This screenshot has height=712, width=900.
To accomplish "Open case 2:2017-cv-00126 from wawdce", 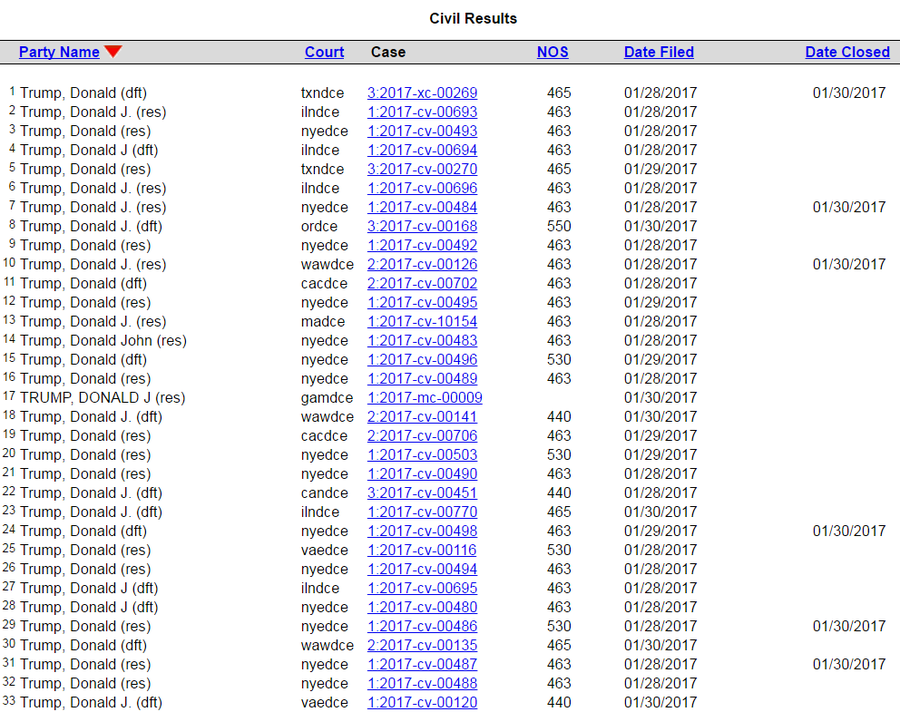I will 422,264.
